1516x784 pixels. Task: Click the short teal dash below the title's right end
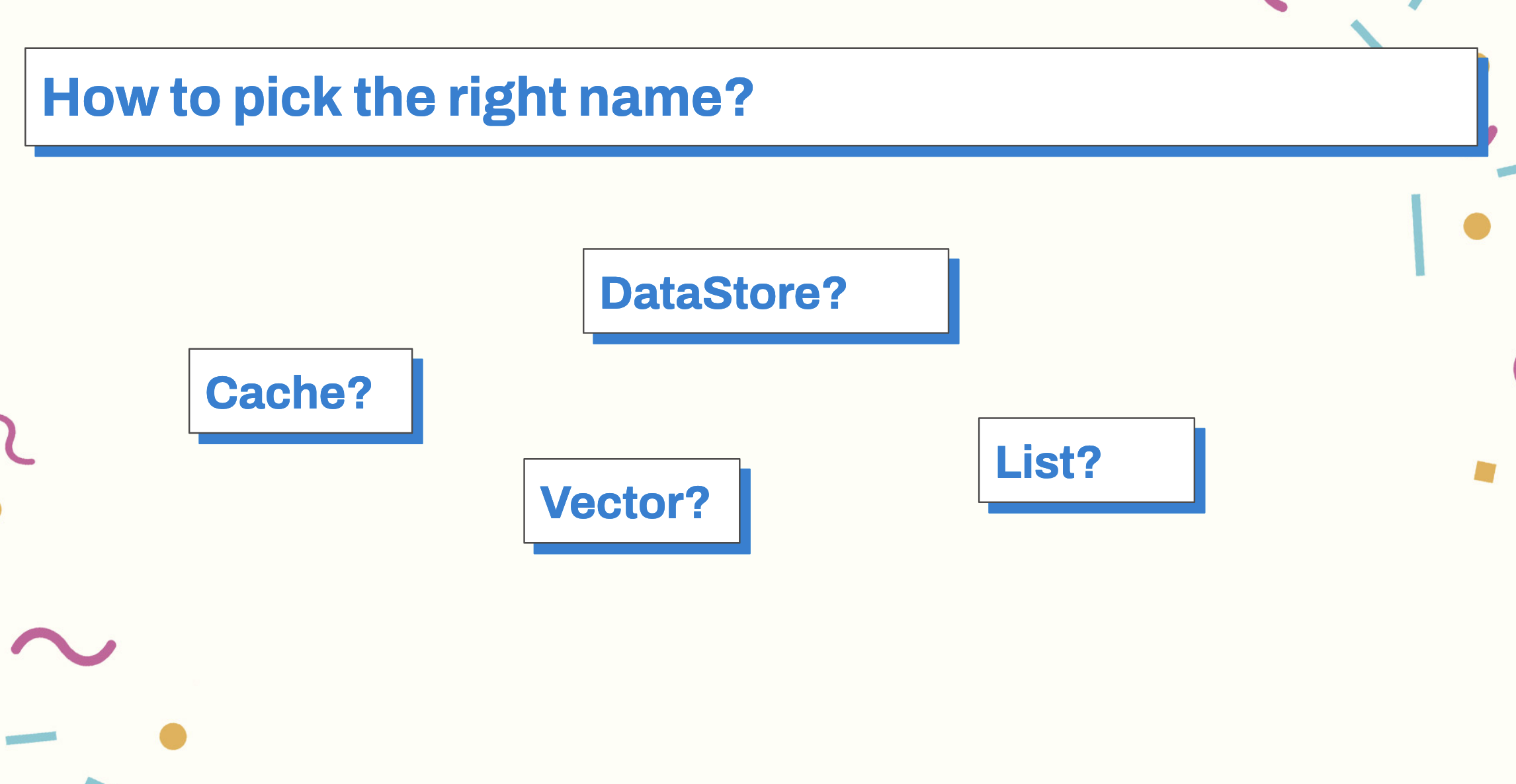pyautogui.click(x=1507, y=171)
